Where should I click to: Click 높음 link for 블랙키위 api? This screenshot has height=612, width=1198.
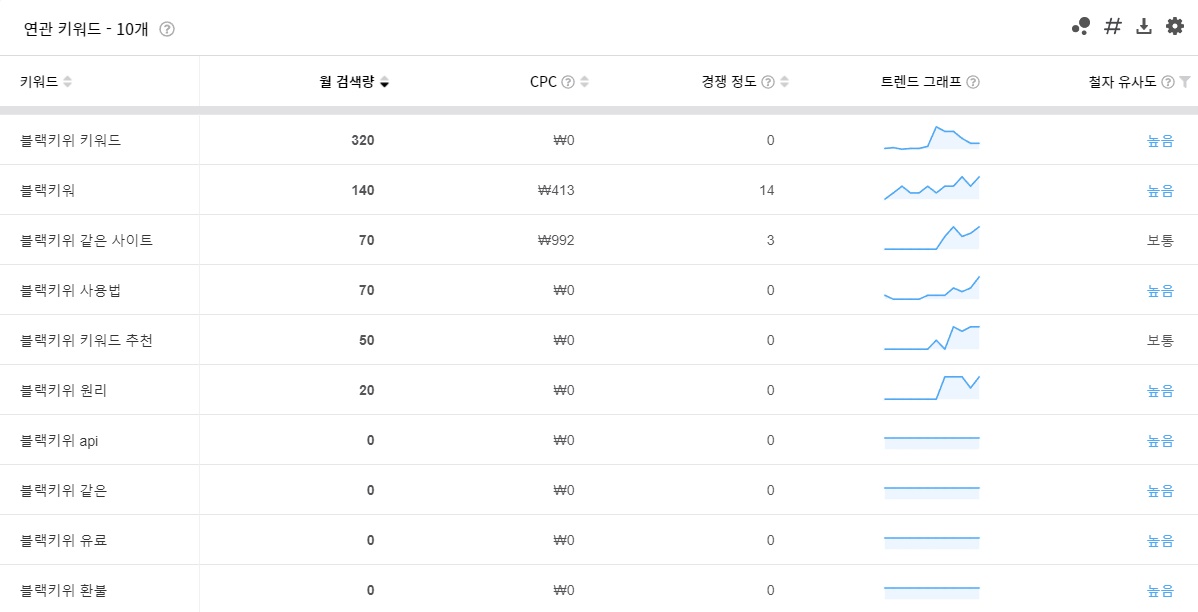pyautogui.click(x=1160, y=440)
